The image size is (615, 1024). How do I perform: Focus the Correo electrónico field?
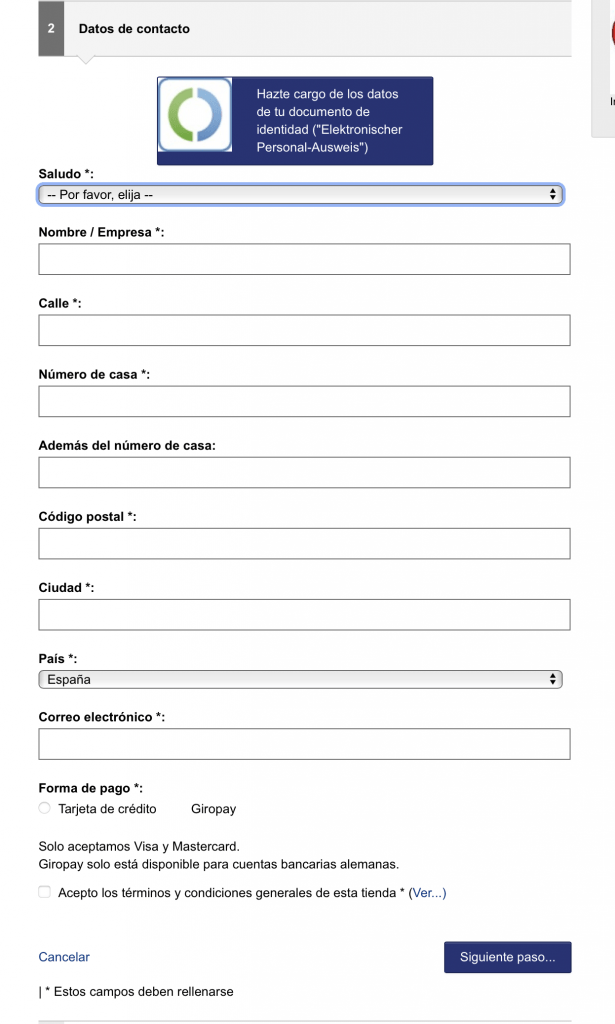pyautogui.click(x=304, y=744)
